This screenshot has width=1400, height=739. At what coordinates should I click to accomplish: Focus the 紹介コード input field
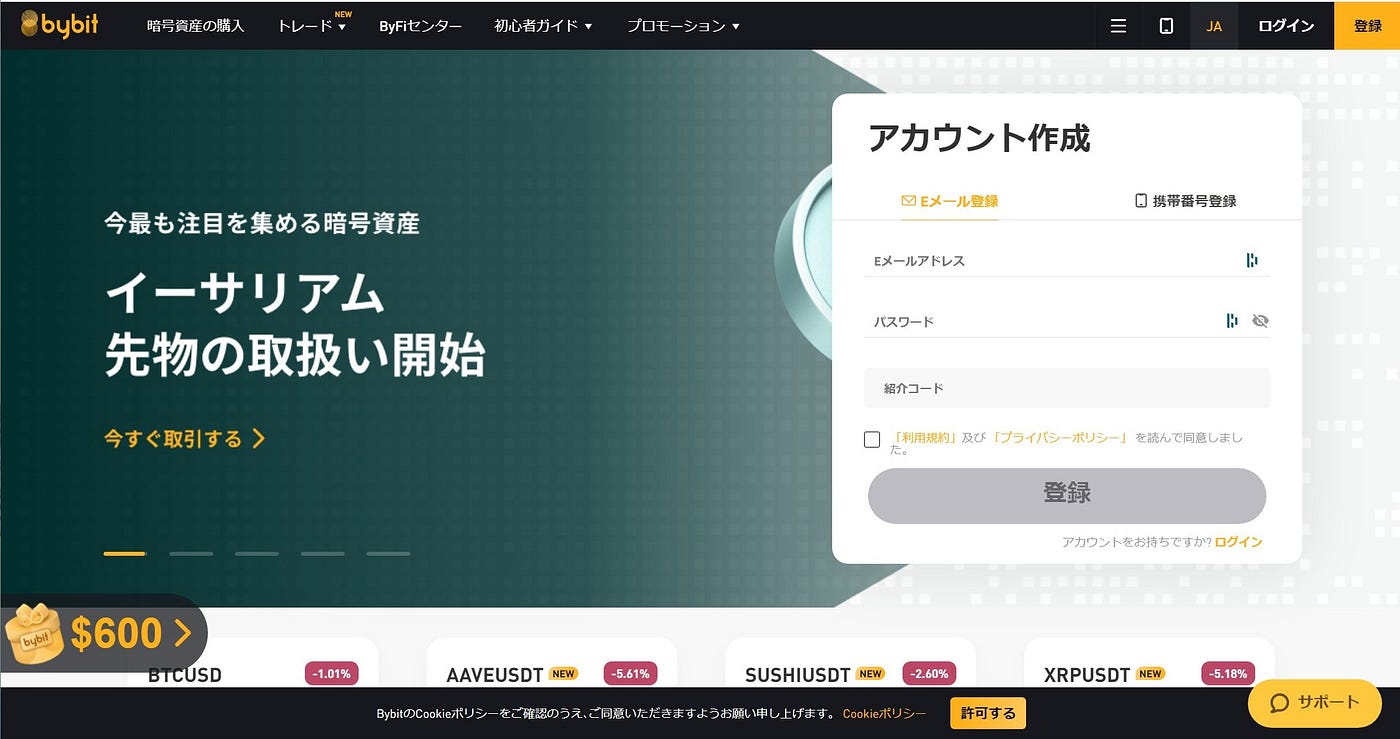tap(1067, 388)
